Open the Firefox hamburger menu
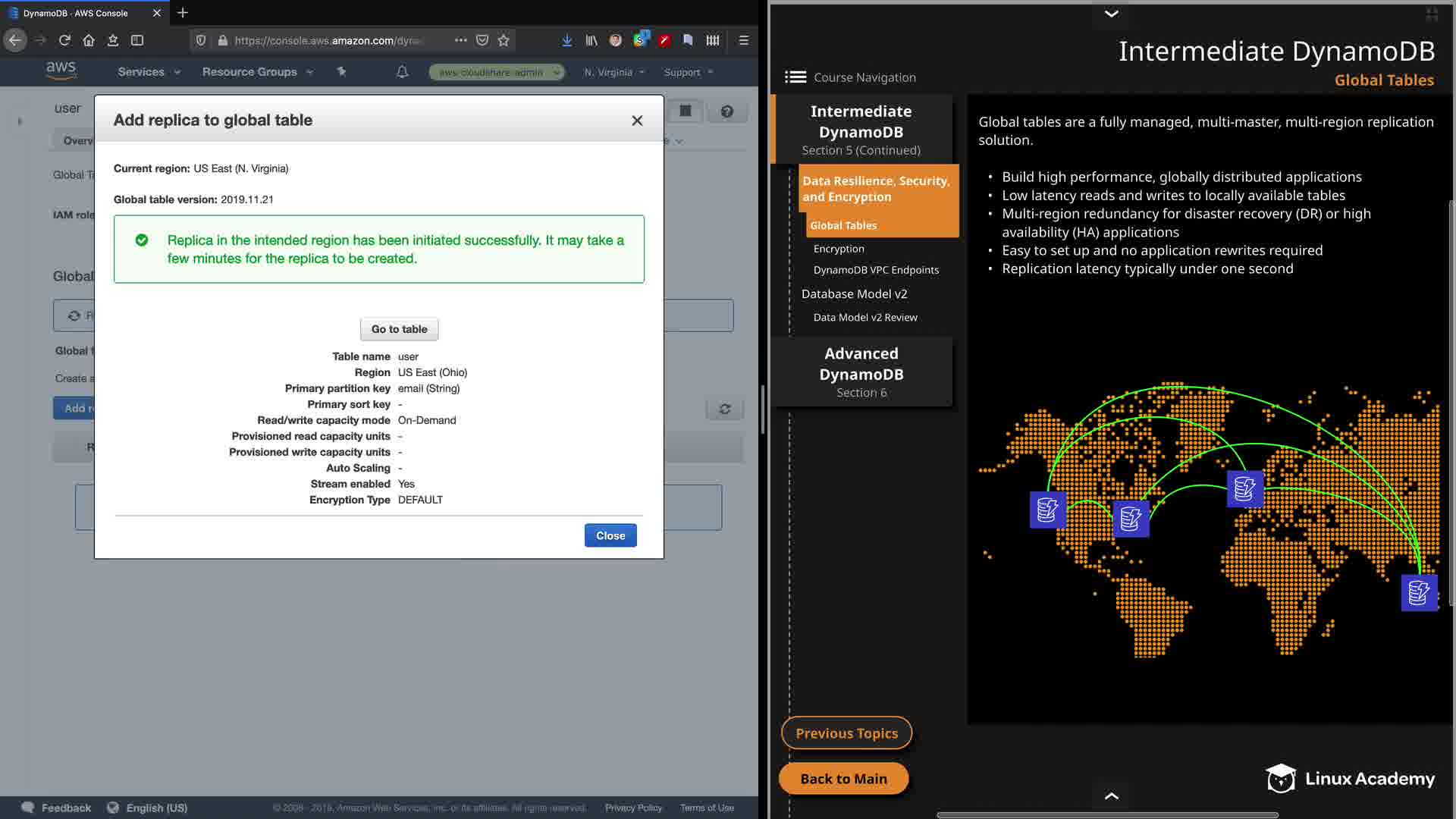 point(743,40)
